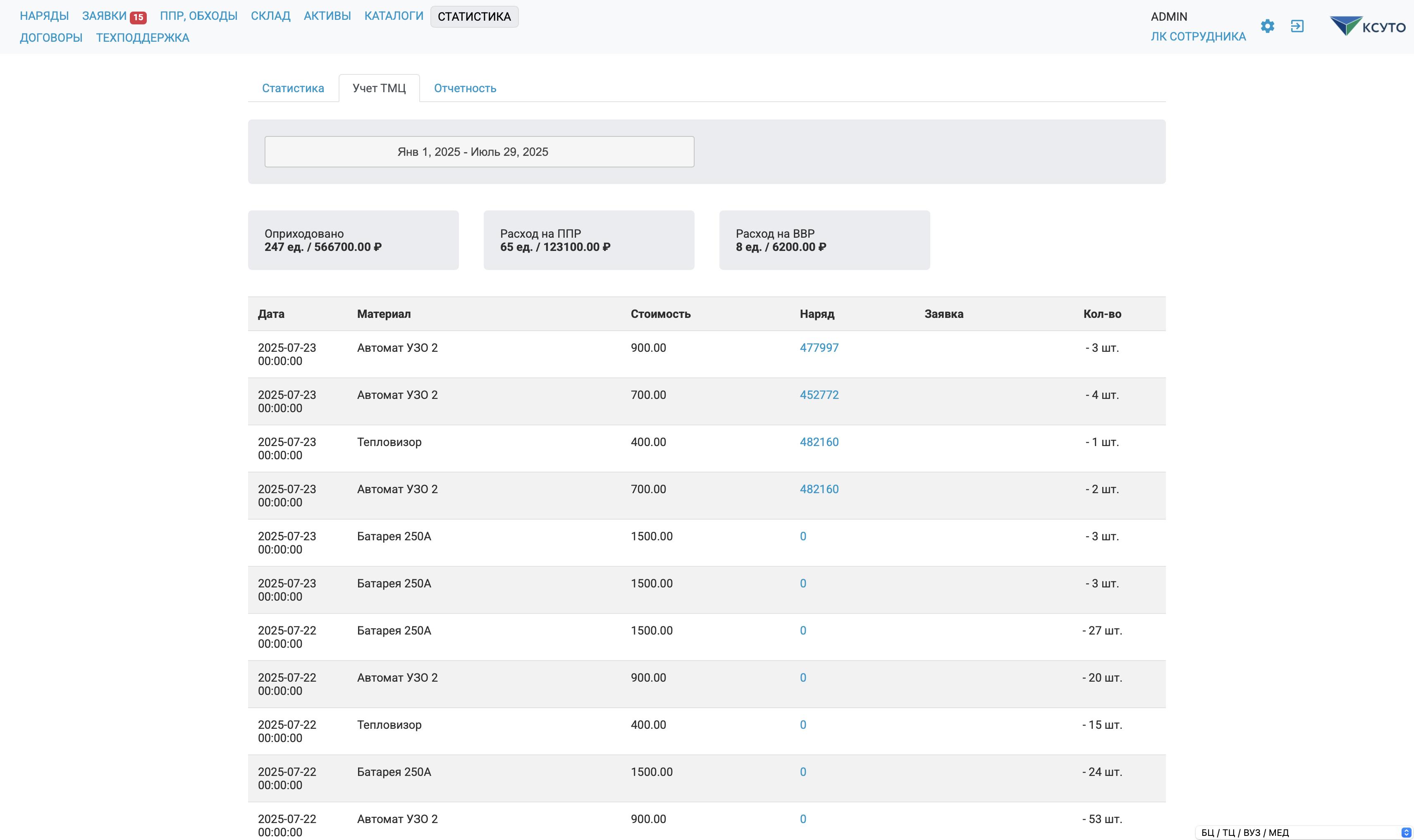Open the Активы menu
Screen dimensions: 1414x840
327,16
